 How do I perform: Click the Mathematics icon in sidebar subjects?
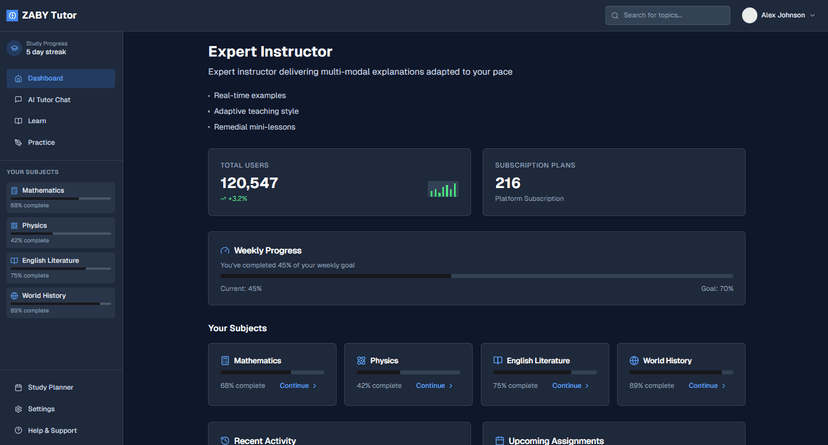tap(14, 191)
